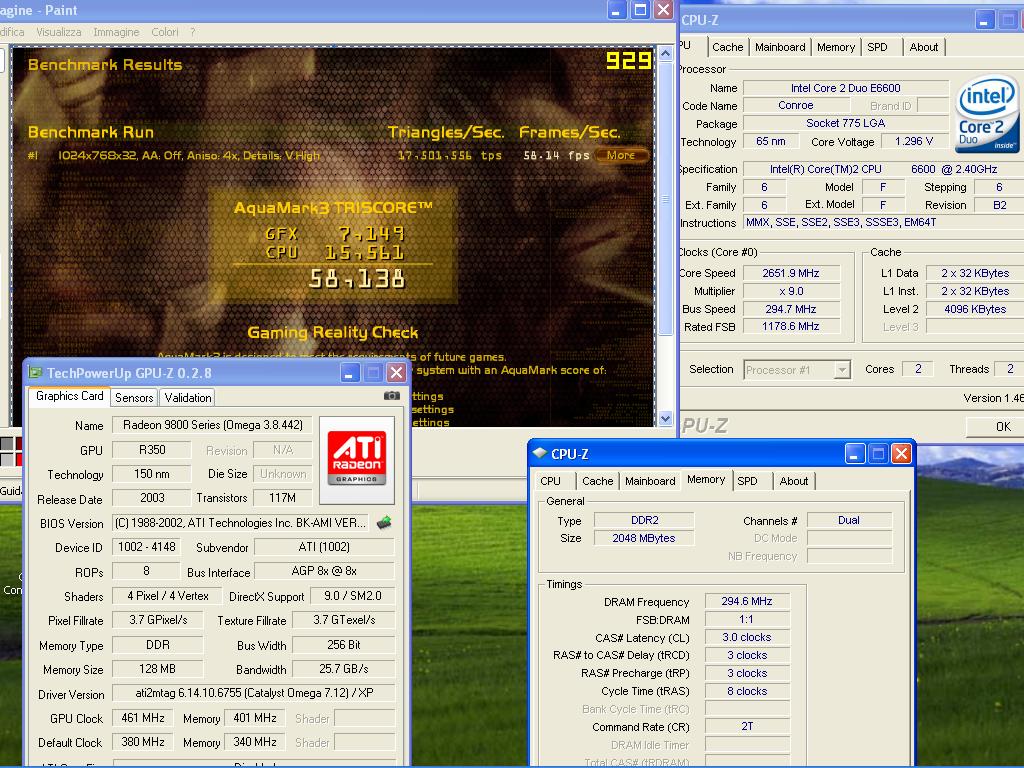Close the CPU-Z Memory window
Screen dimensions: 1024x768
tap(901, 453)
